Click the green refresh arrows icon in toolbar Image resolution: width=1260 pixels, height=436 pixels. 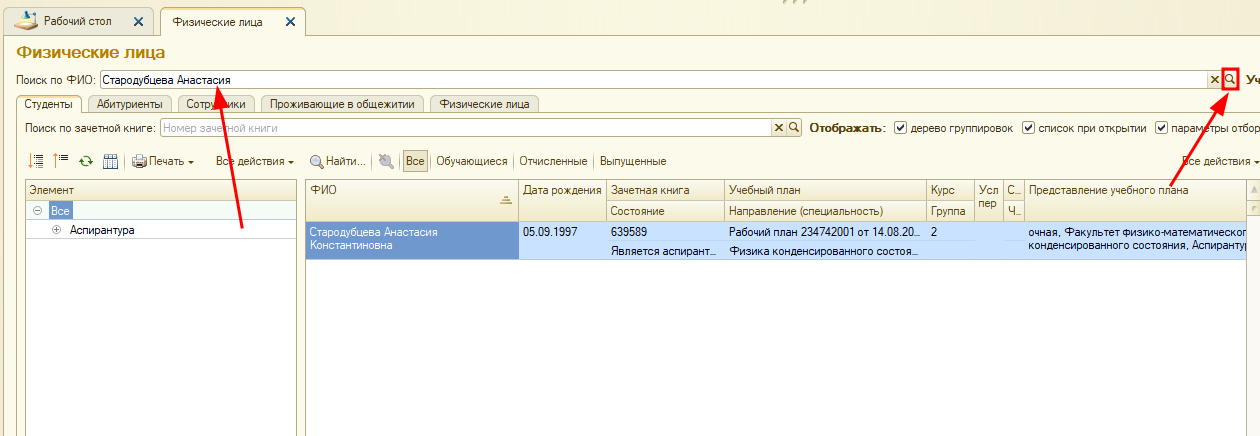click(86, 161)
